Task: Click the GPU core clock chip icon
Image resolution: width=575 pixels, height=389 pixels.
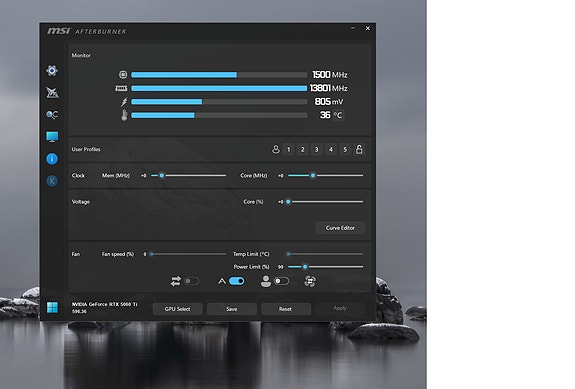Action: point(123,74)
